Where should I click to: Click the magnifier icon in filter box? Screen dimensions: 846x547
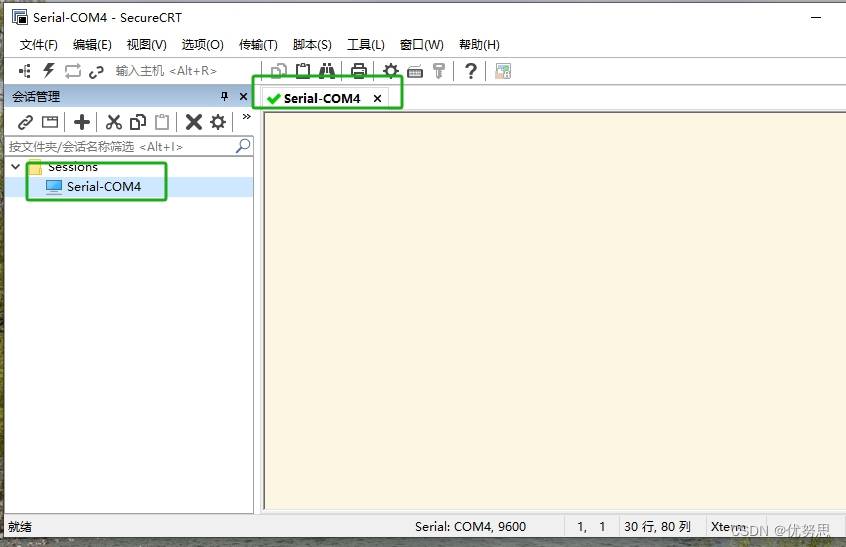pyautogui.click(x=243, y=146)
